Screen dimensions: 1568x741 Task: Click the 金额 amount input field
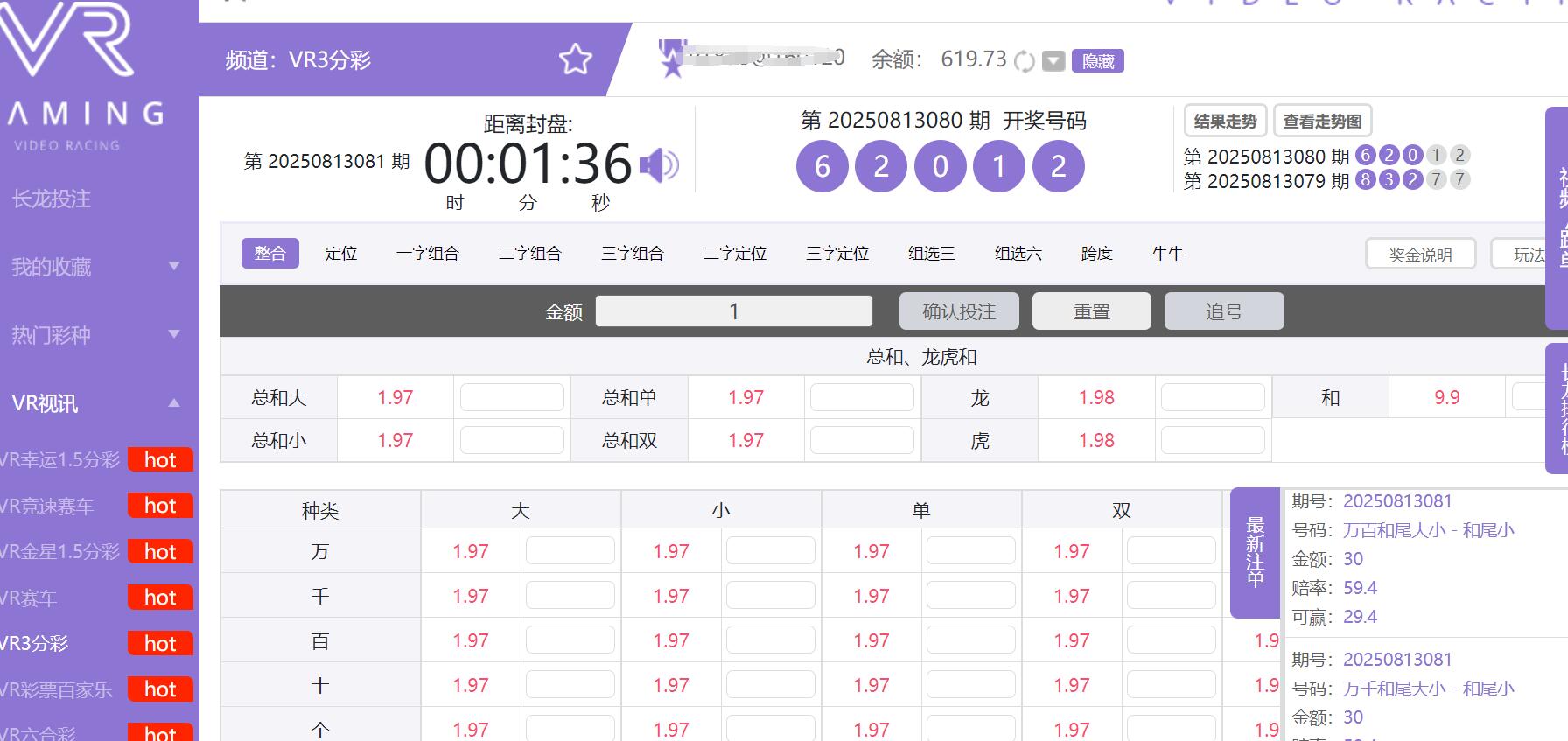(733, 311)
